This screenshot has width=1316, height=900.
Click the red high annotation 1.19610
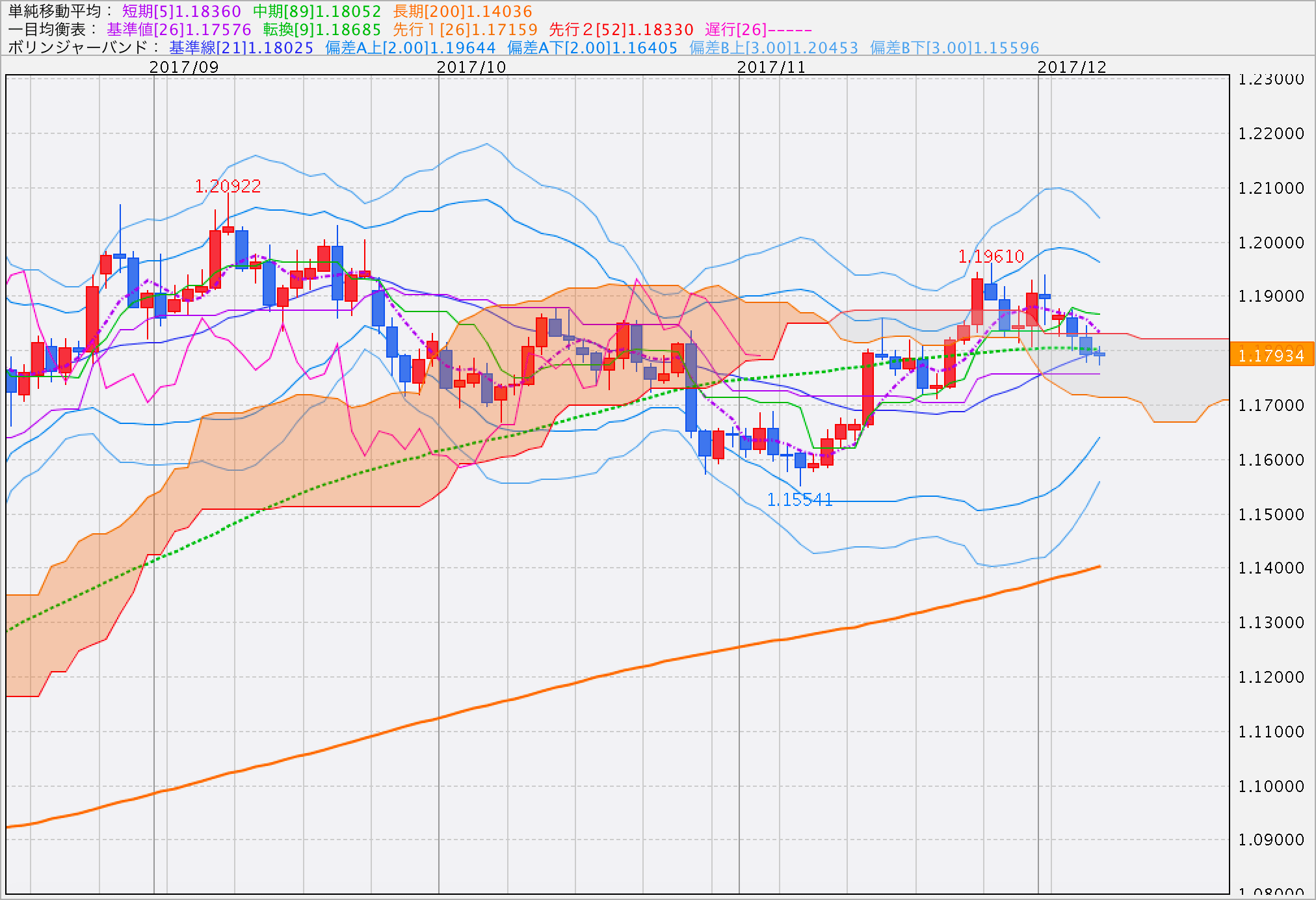[992, 256]
